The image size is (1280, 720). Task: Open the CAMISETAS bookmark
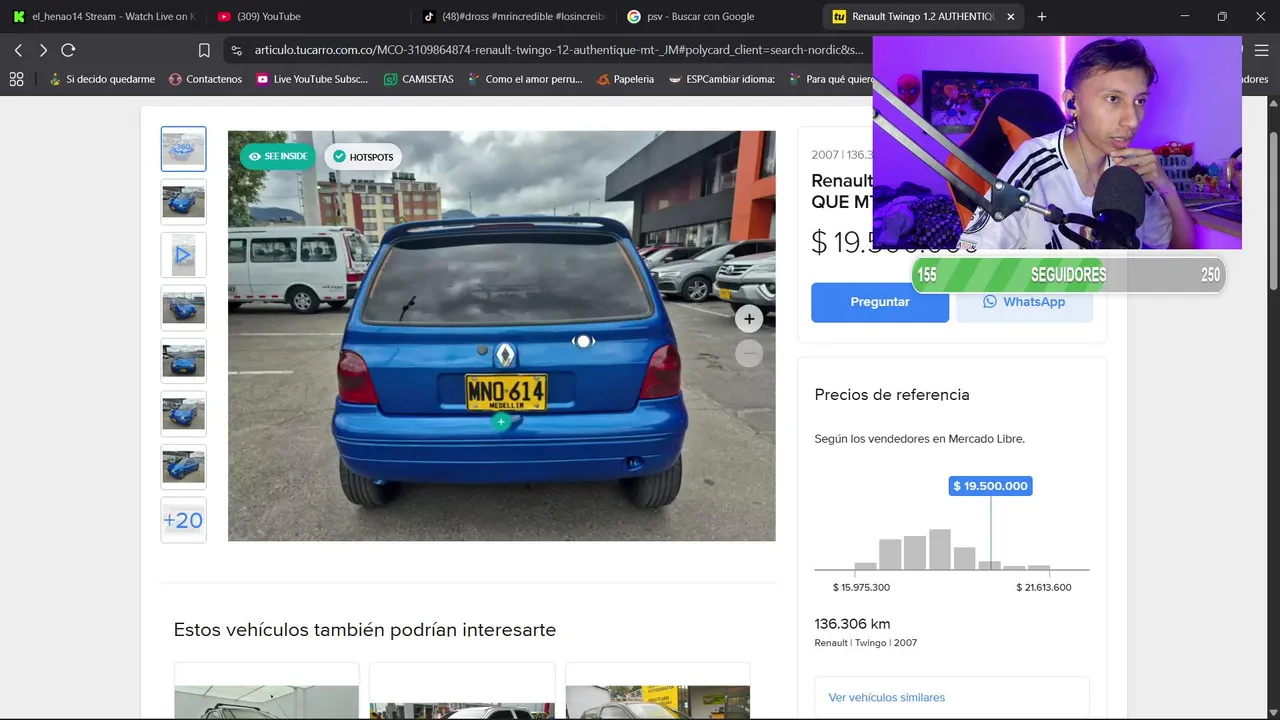coord(419,79)
